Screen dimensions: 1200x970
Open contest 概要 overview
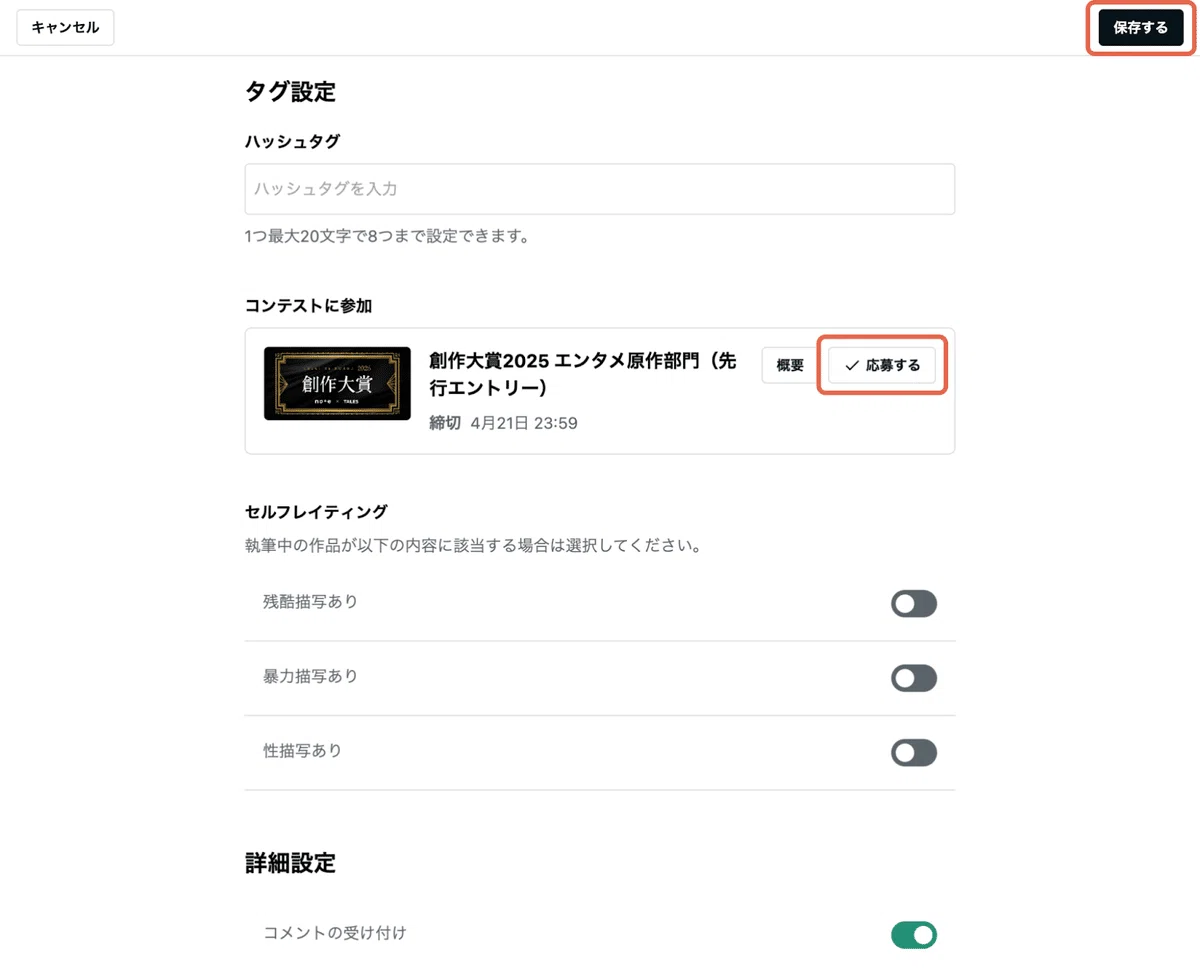click(x=790, y=366)
